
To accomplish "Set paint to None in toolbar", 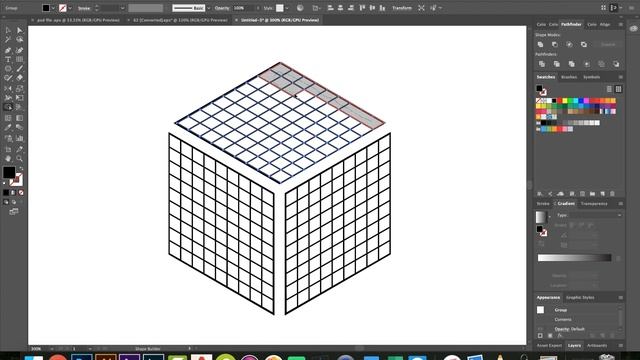I will 21,193.
